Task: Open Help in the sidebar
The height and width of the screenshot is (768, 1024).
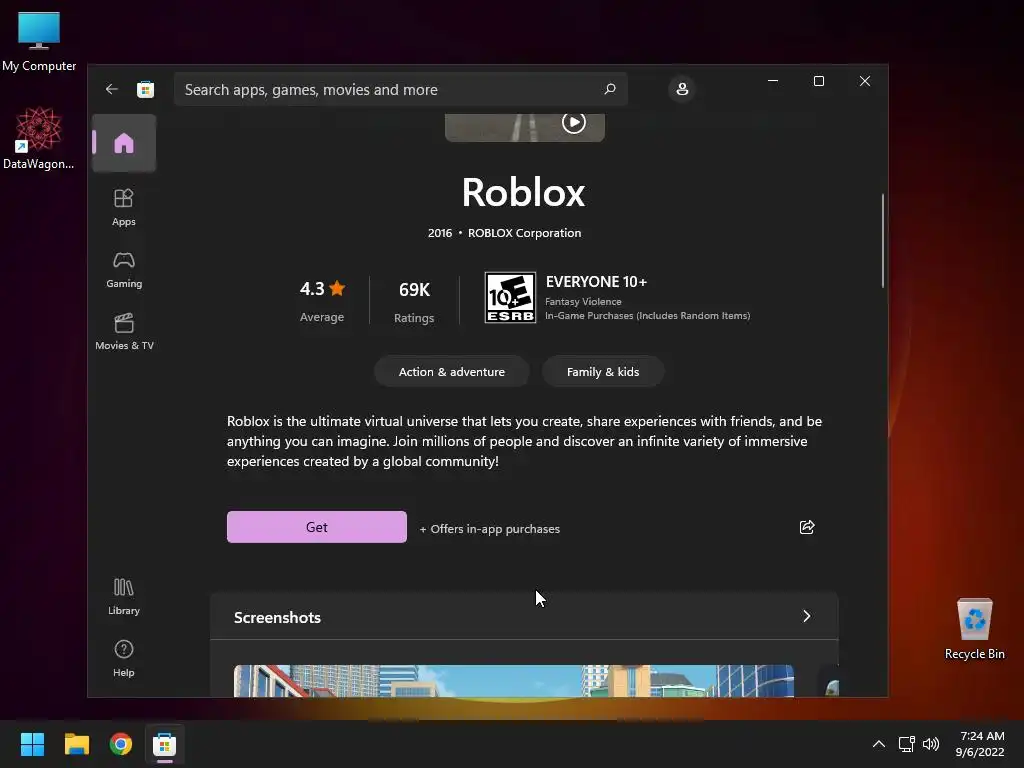Action: coord(124,658)
